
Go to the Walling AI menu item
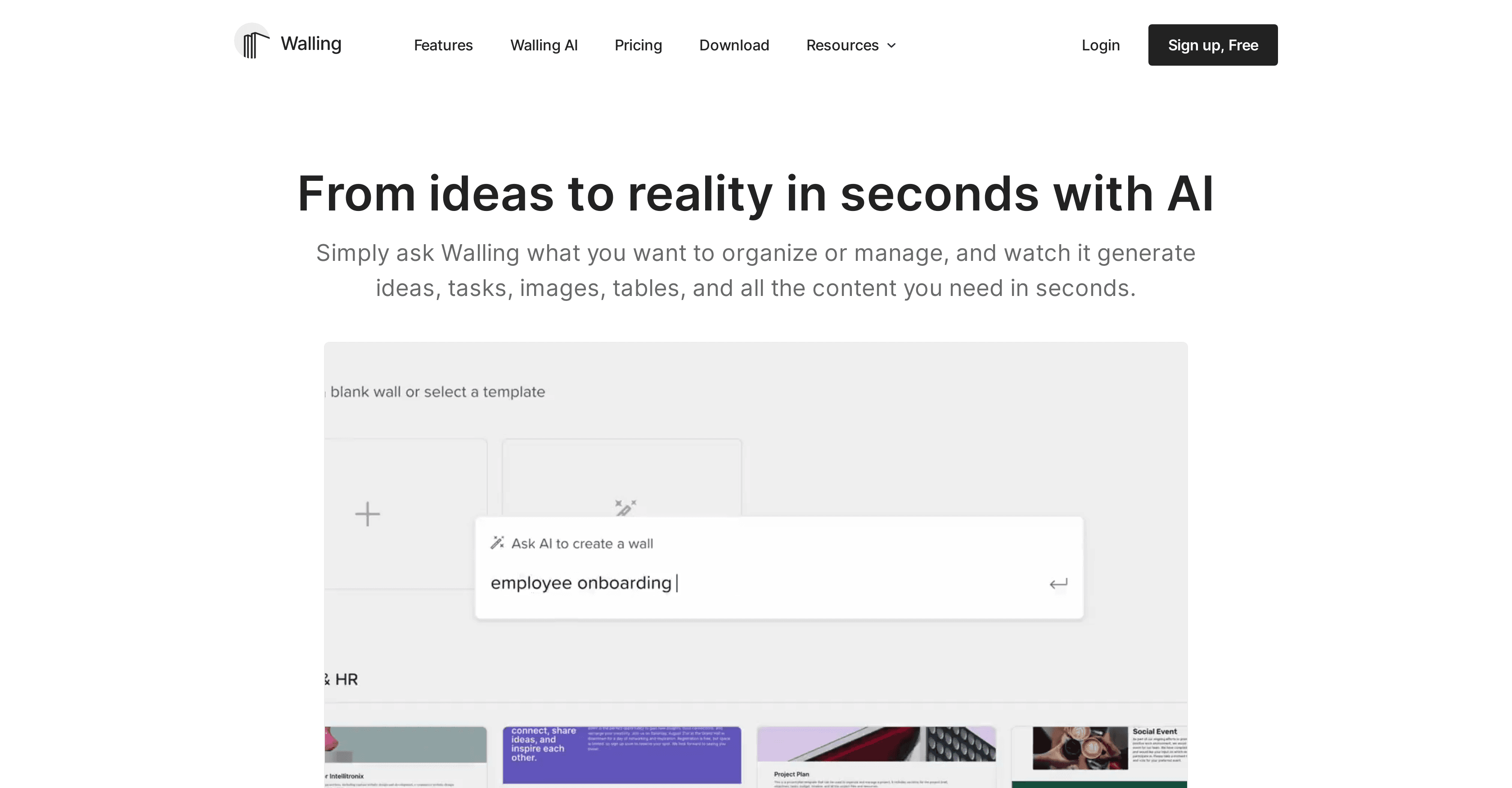[x=544, y=45]
